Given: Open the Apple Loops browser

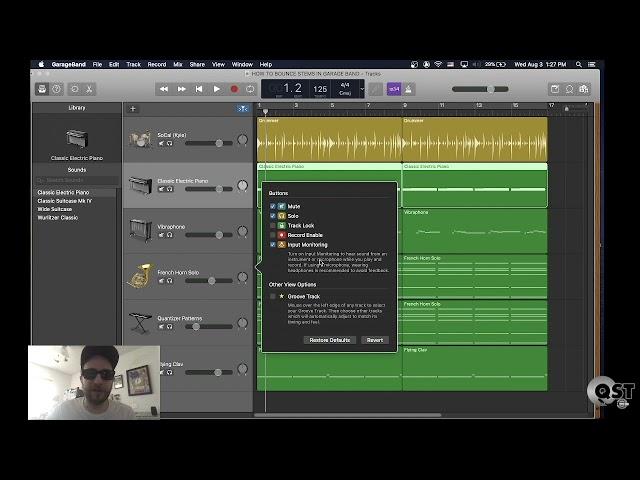Looking at the screenshot, I should pos(569,89).
